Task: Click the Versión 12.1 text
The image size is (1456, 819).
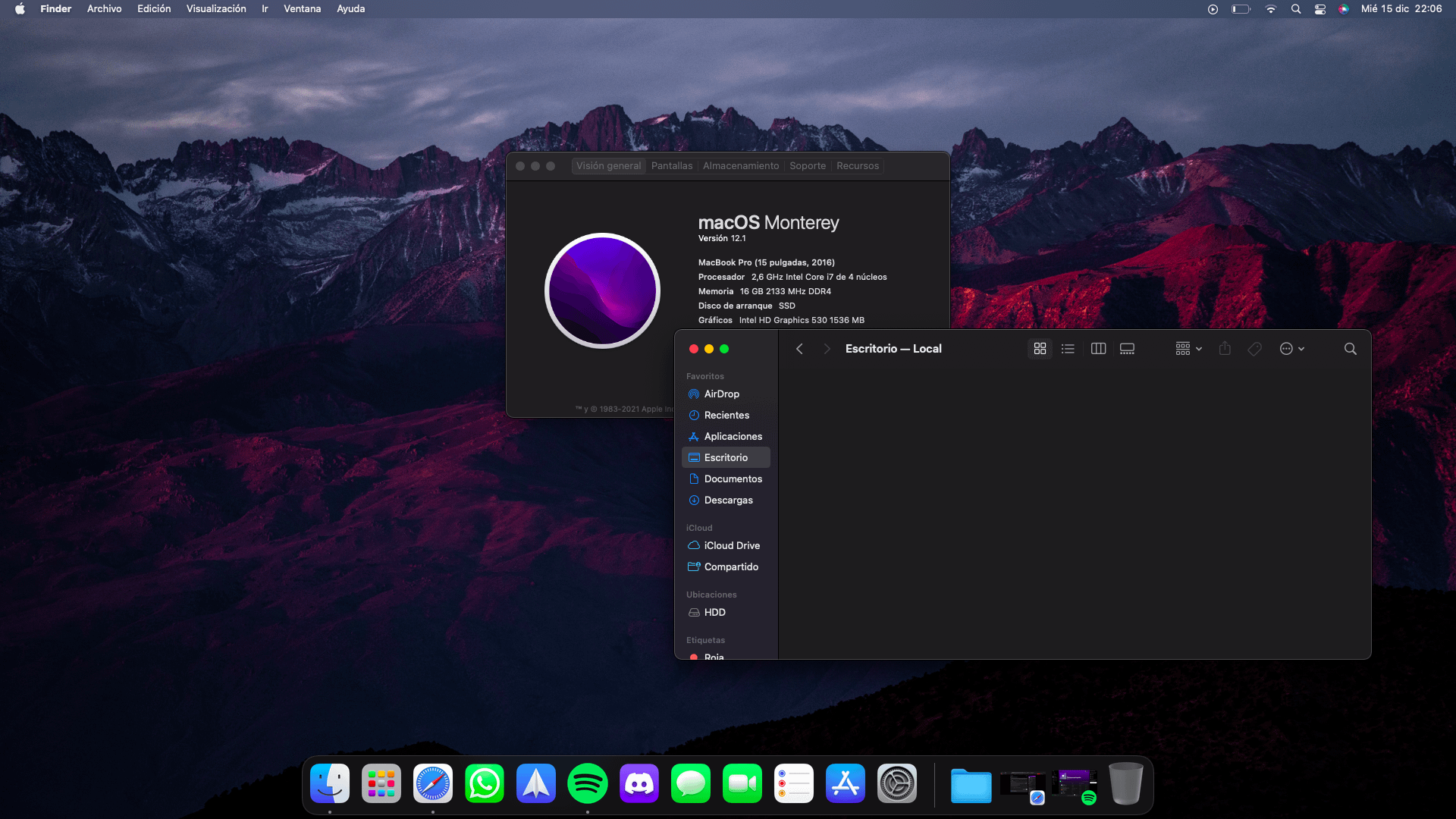Action: 722,239
